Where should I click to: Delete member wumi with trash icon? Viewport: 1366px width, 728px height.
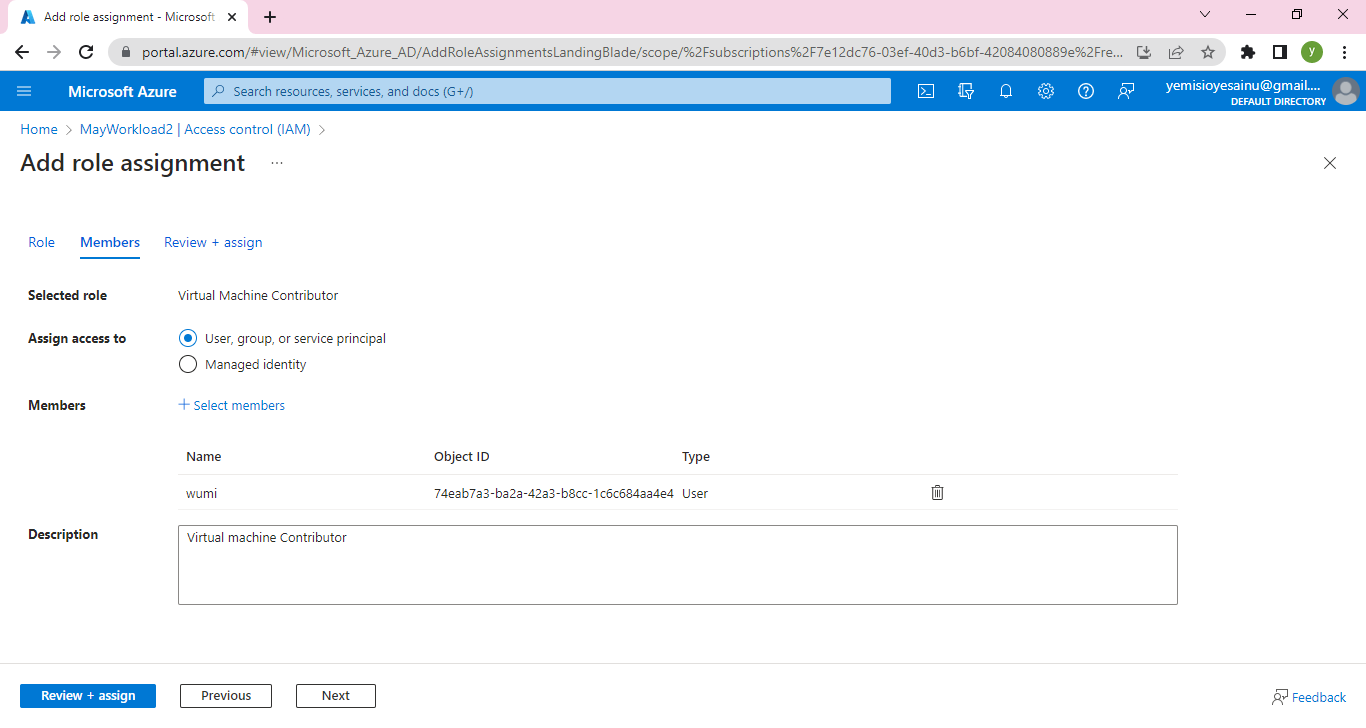(937, 492)
